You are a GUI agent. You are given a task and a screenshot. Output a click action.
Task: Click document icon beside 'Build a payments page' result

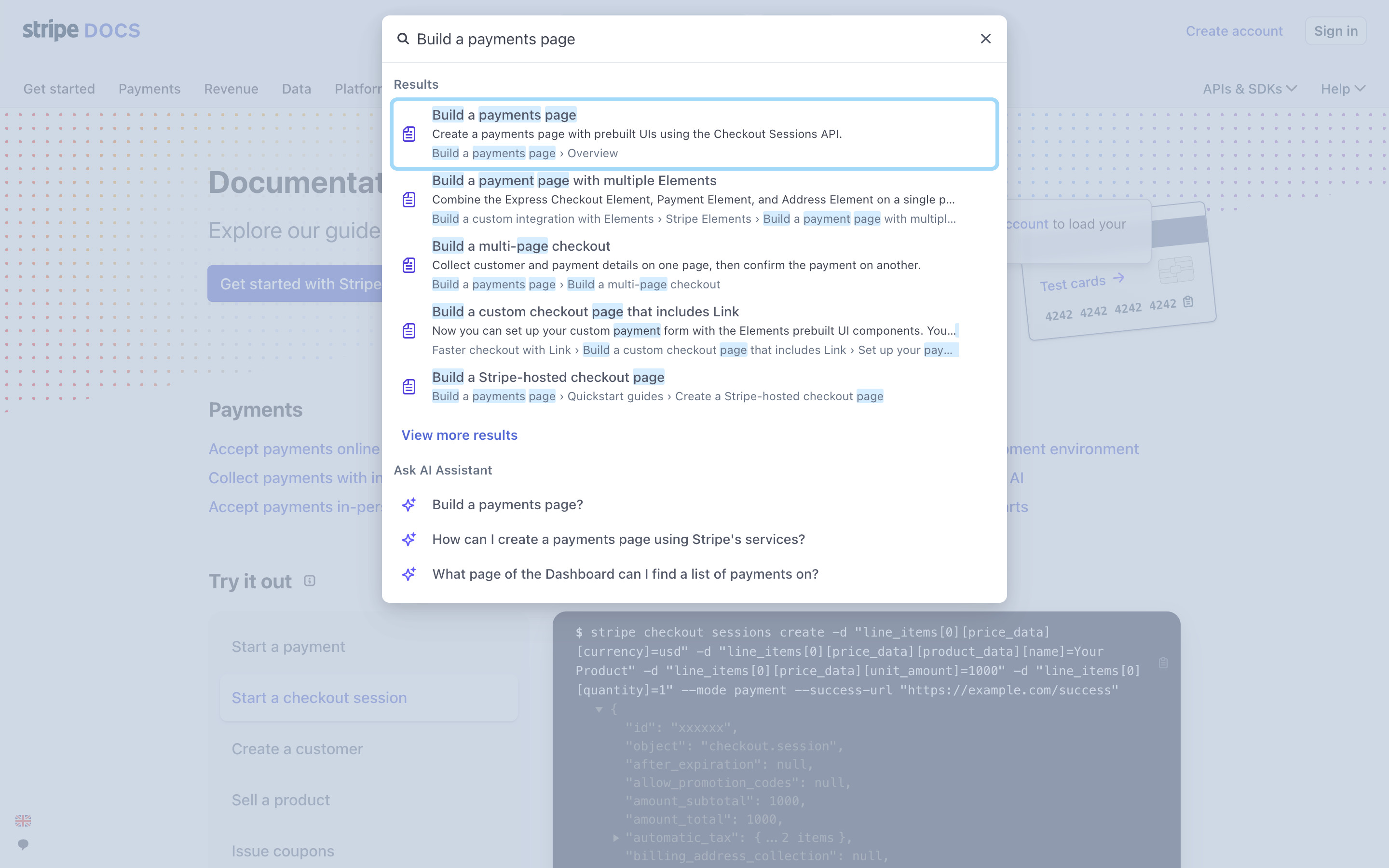point(409,134)
